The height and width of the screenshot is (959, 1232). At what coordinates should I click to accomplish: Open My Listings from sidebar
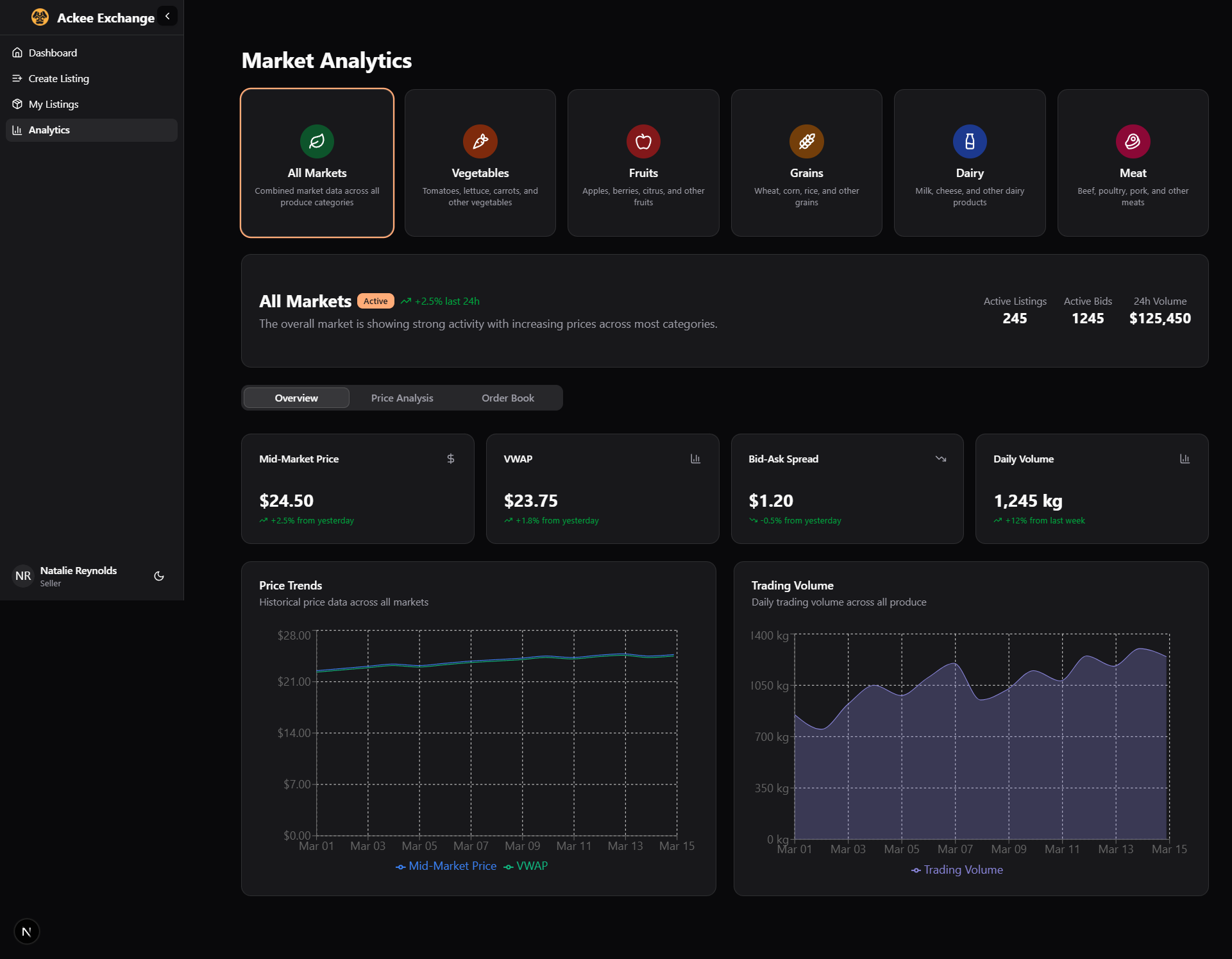pos(53,104)
